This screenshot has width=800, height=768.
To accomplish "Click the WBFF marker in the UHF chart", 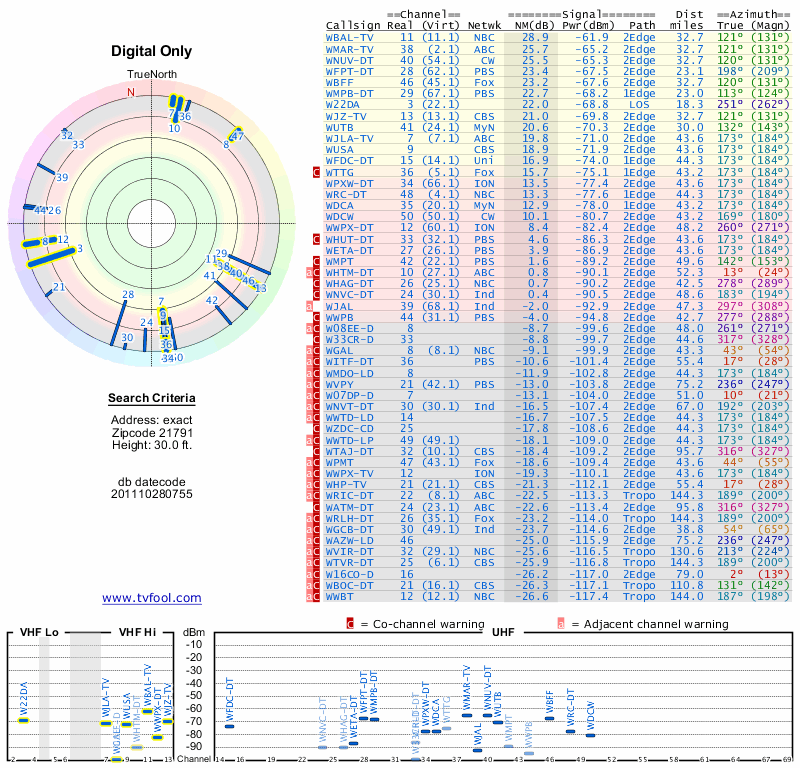I will coord(549,718).
